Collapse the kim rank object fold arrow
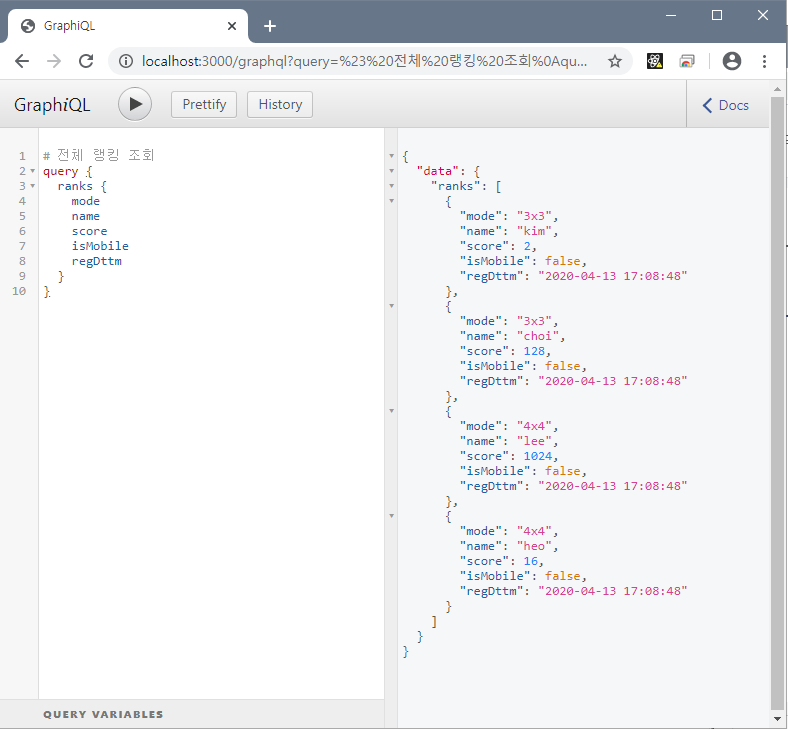The image size is (788, 729). tap(391, 201)
